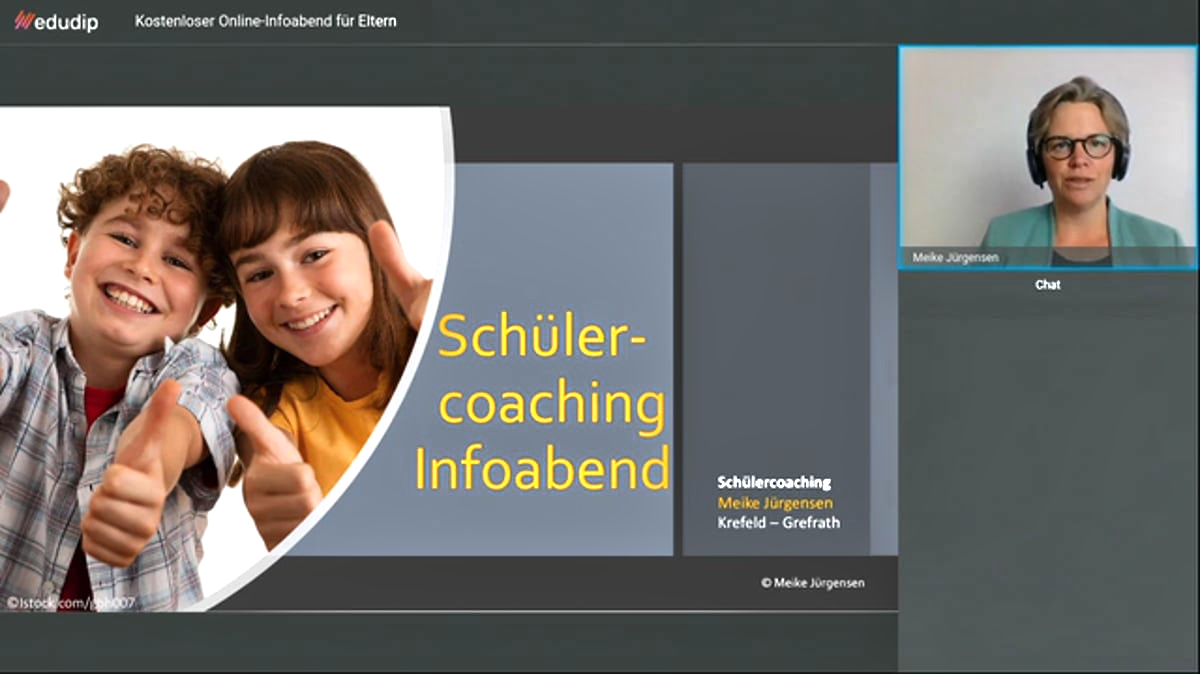Screen dimensions: 1200x674
Task: Switch to the Chat tab
Action: click(x=1048, y=283)
